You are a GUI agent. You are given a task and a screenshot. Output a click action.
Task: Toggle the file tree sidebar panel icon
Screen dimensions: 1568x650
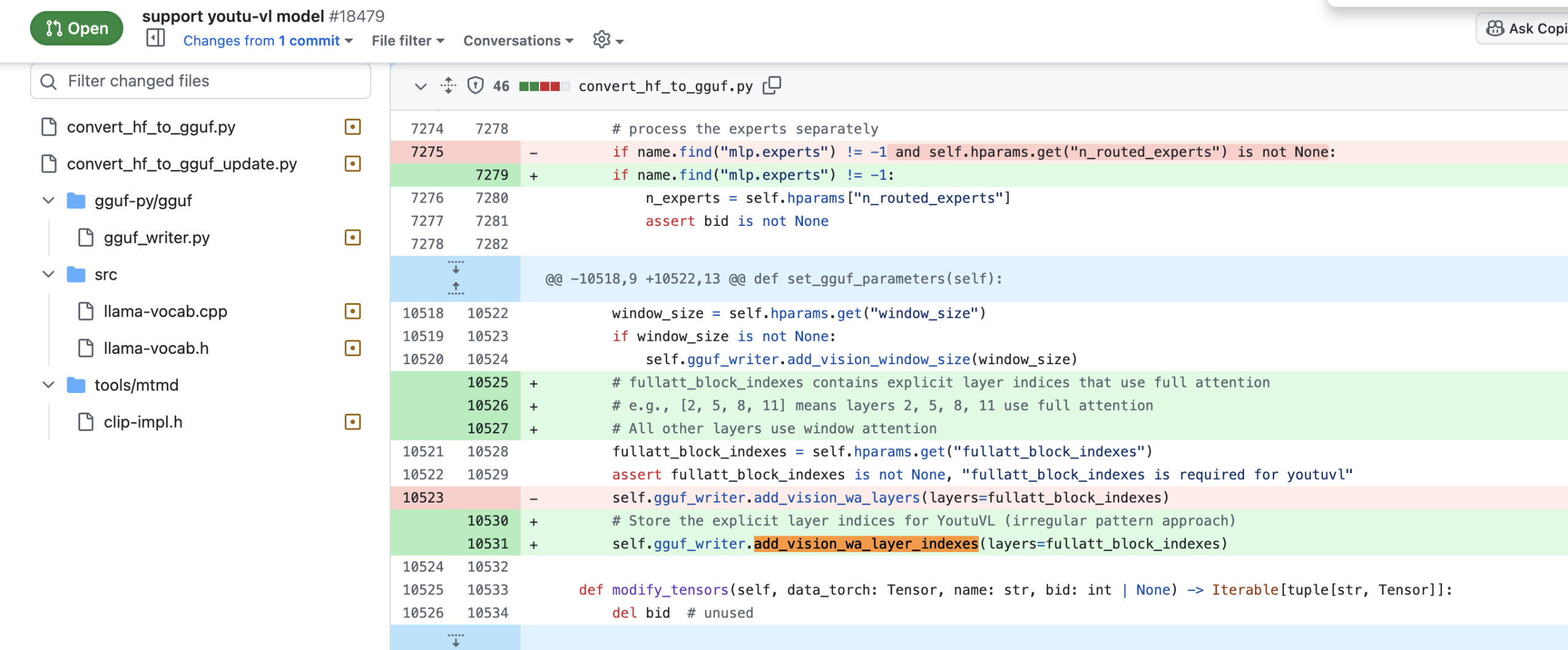[x=156, y=38]
